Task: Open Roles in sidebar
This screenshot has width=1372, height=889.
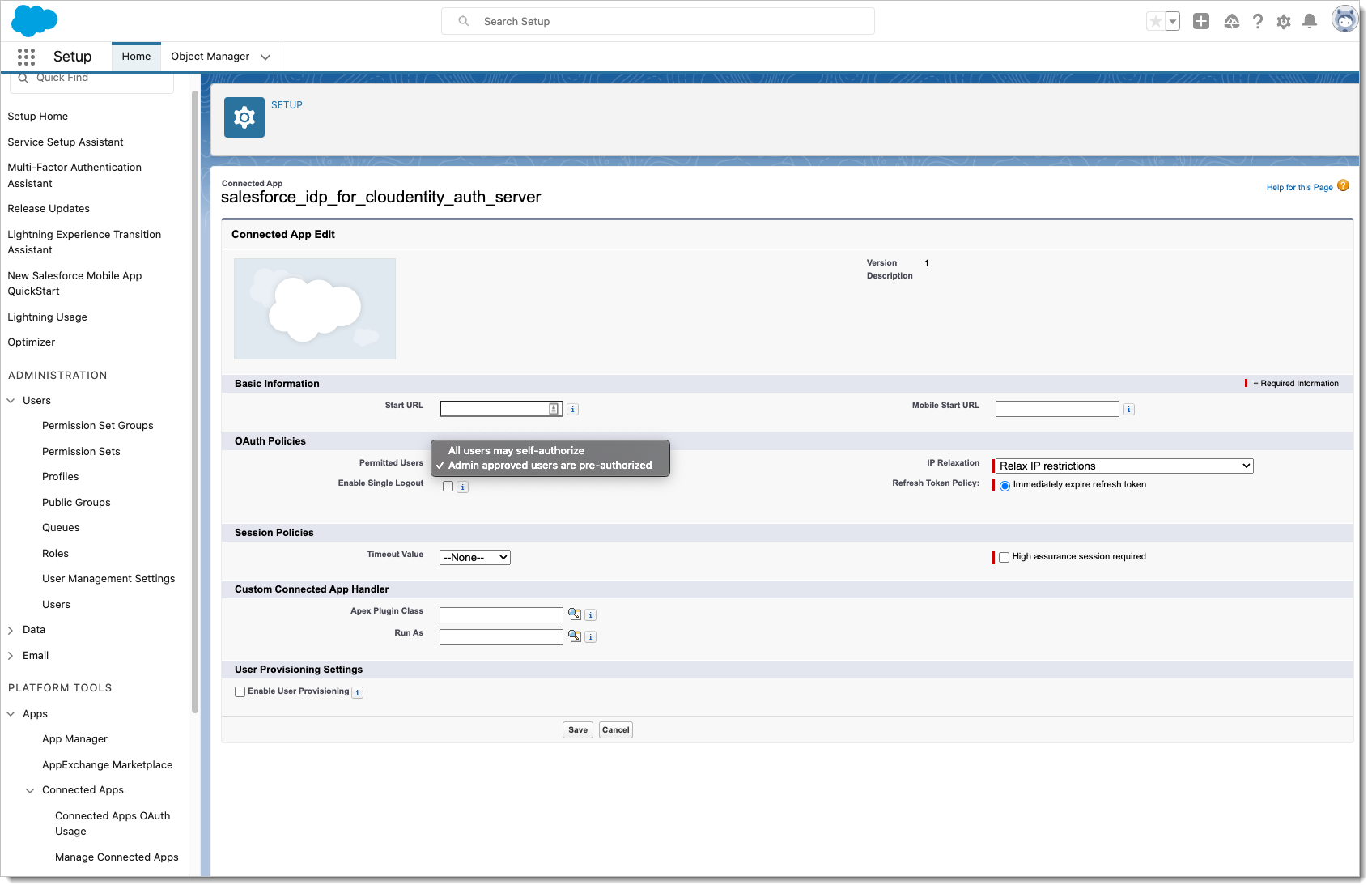Action: point(56,554)
